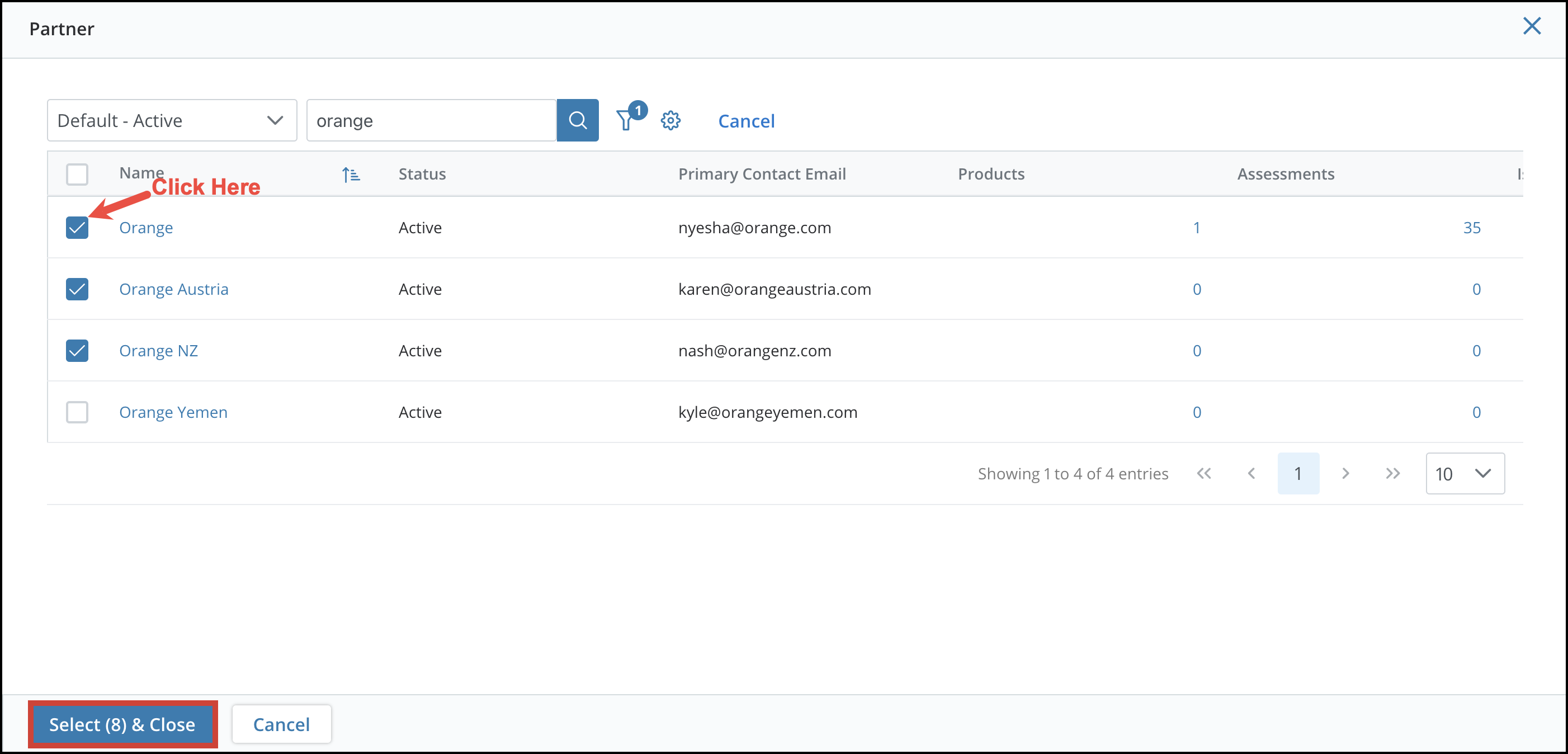The image size is (1568, 754).
Task: Click the Active status of Orange Yemen
Action: [420, 412]
